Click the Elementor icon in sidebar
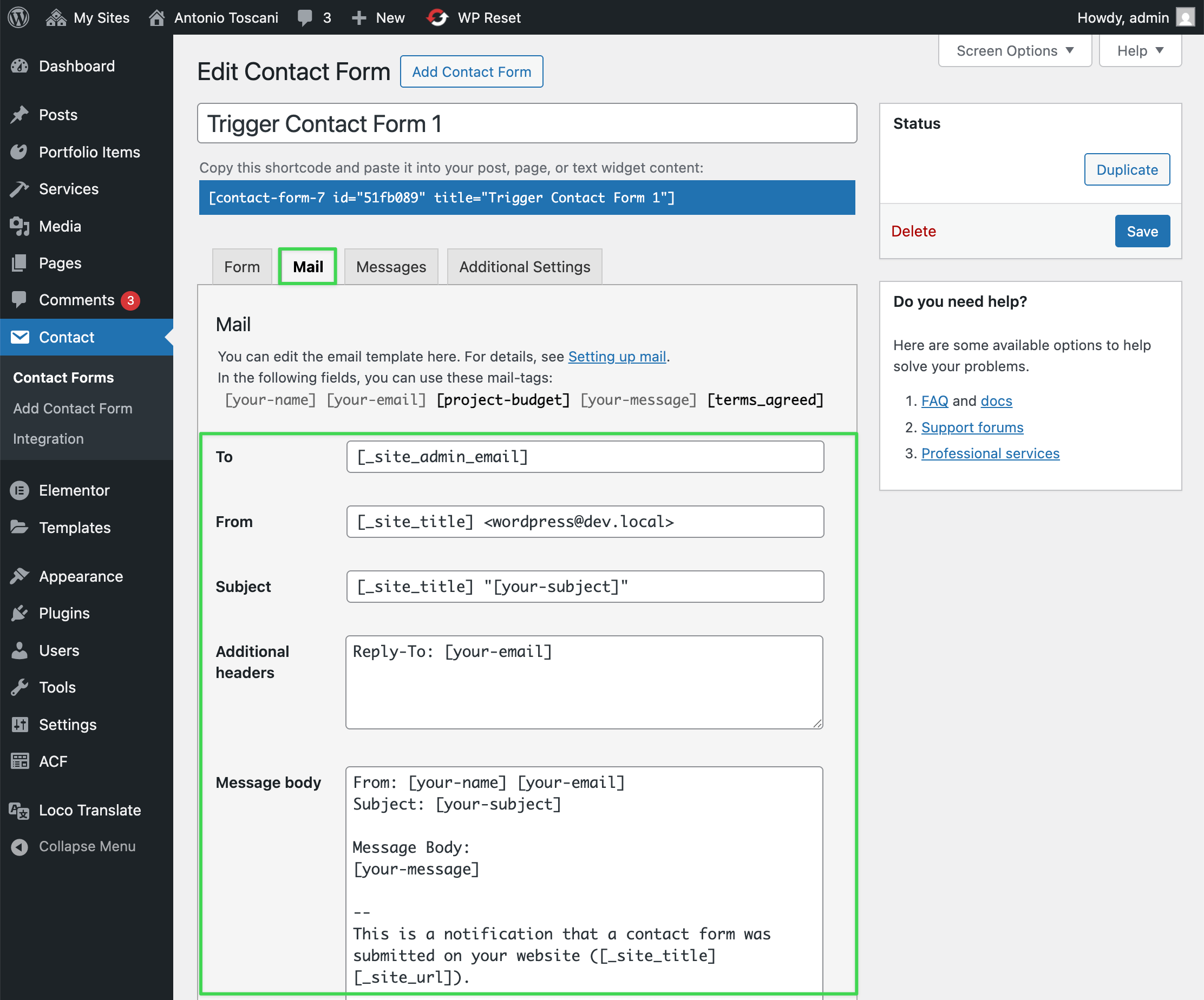This screenshot has width=1204, height=1000. coord(19,491)
